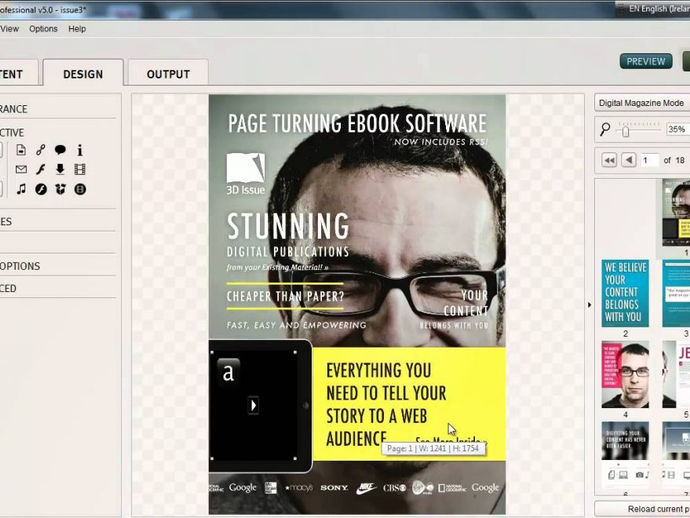Switch to the Content tab
The height and width of the screenshot is (518, 690).
click(19, 73)
